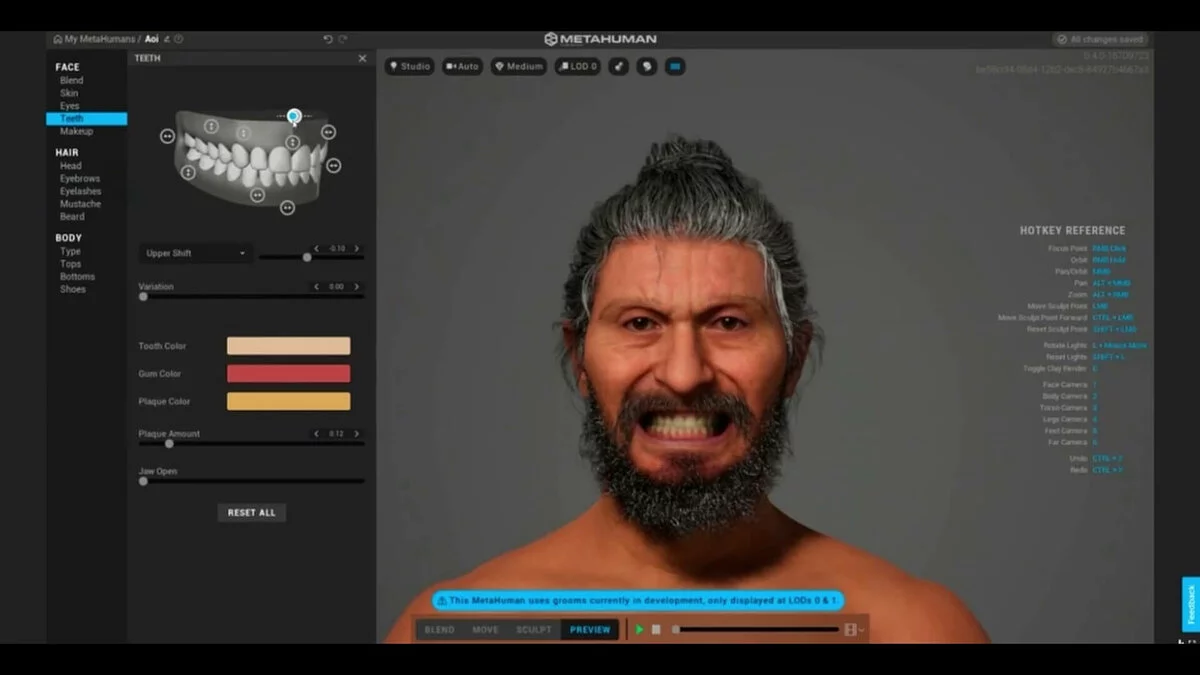Screen dimensions: 1200x675
Task: Click the preview timeline scrubber bar
Action: pos(757,629)
